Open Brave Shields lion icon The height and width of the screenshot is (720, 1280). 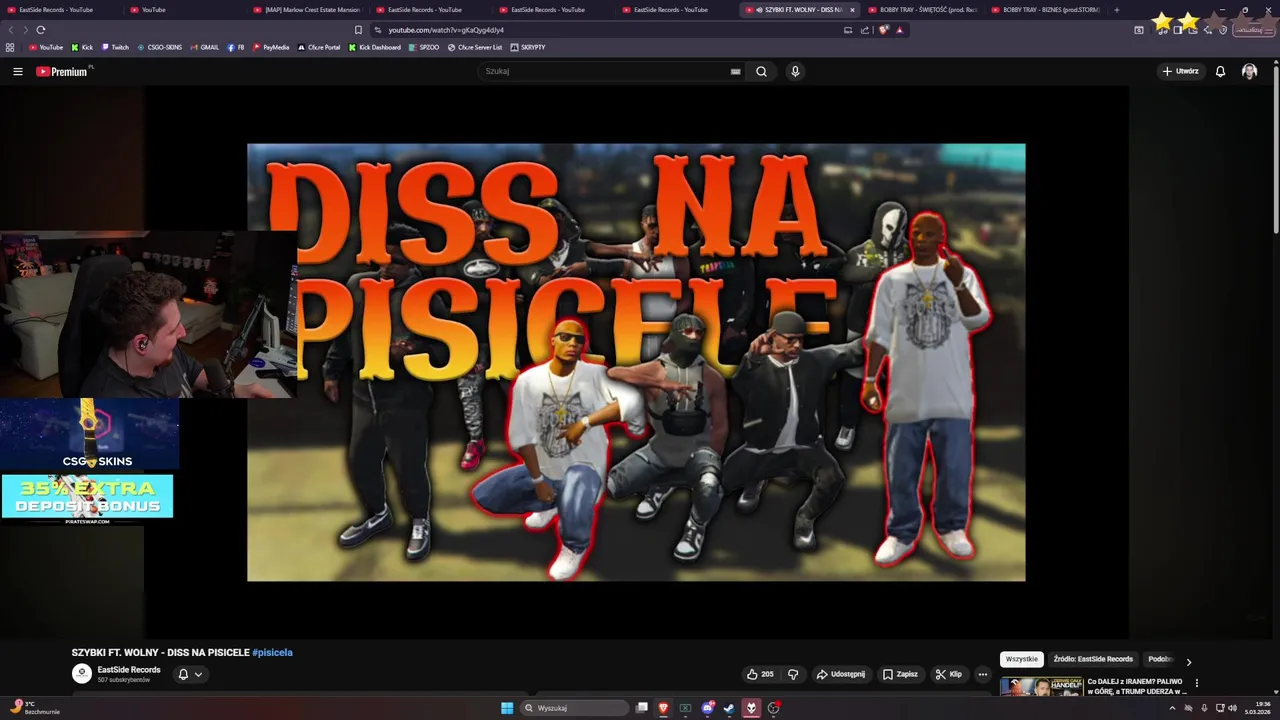click(883, 30)
